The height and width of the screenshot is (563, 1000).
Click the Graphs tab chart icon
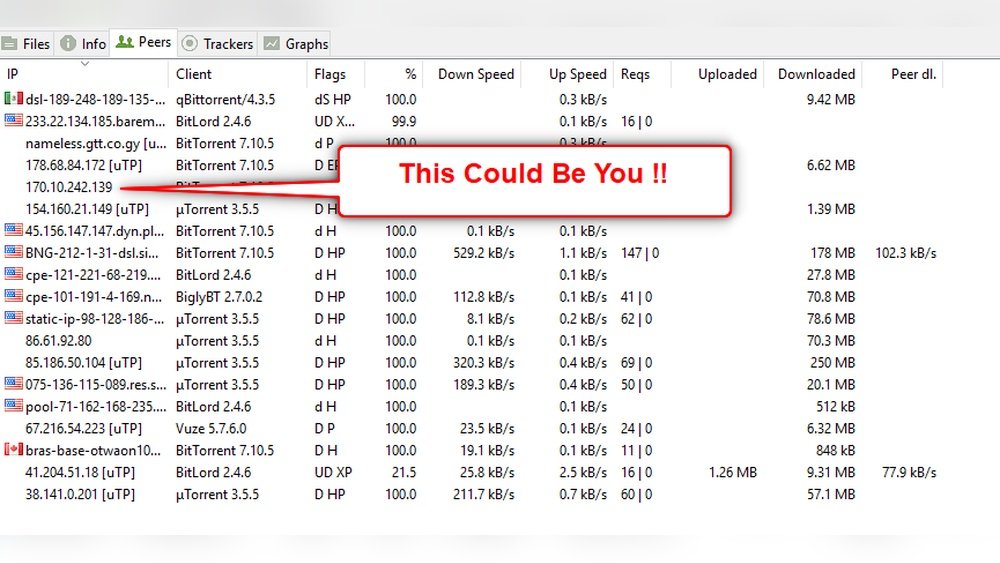point(271,44)
